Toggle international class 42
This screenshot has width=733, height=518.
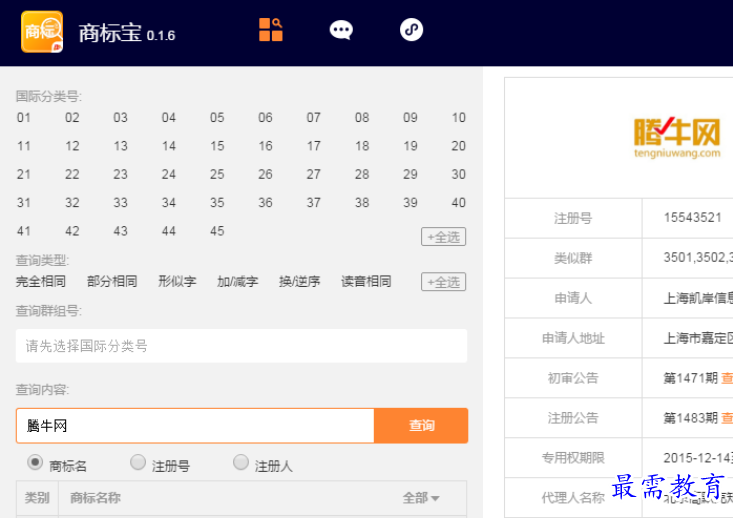(72, 231)
